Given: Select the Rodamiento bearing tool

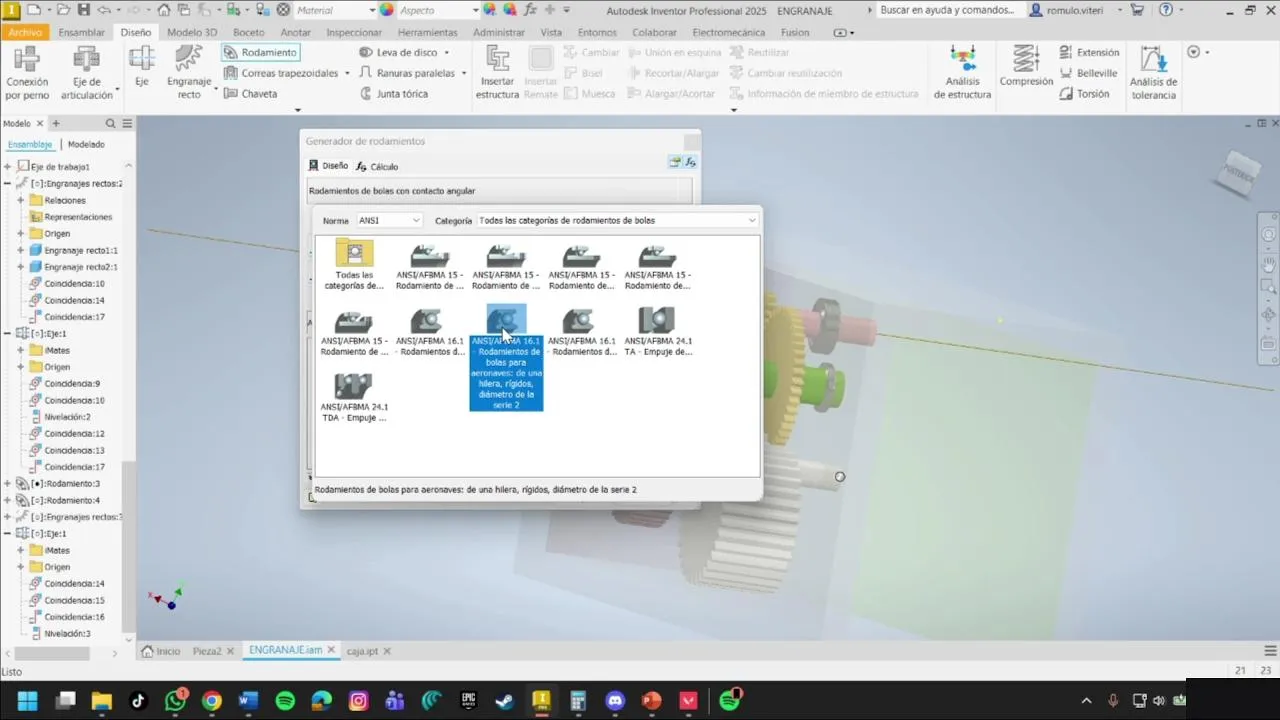Looking at the screenshot, I should coord(260,52).
